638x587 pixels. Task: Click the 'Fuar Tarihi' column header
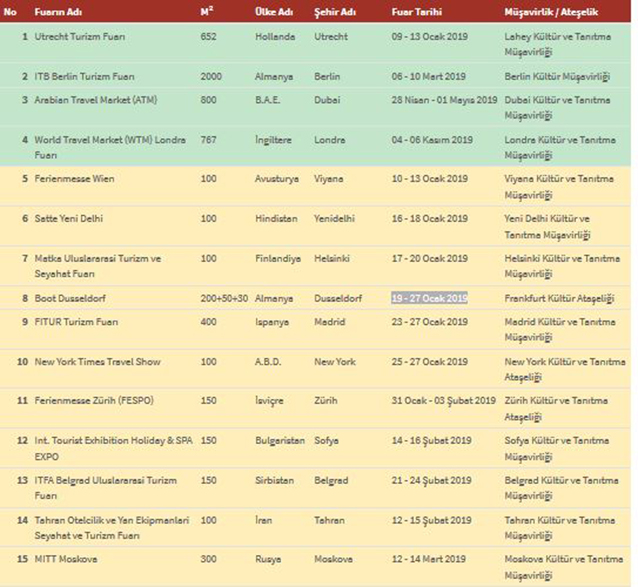click(x=419, y=10)
